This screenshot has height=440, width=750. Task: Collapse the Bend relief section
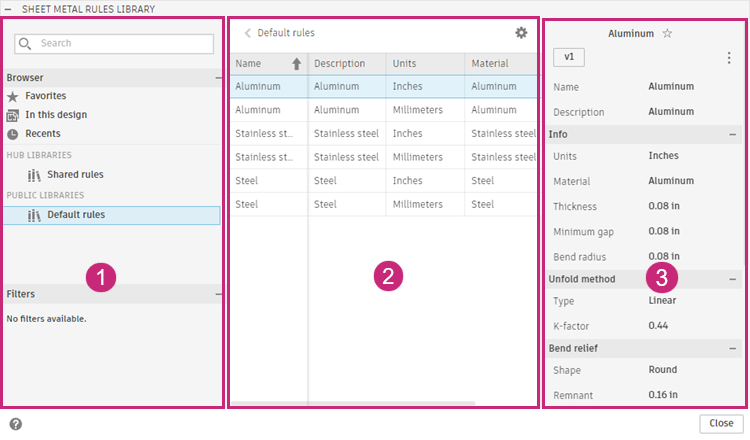732,349
